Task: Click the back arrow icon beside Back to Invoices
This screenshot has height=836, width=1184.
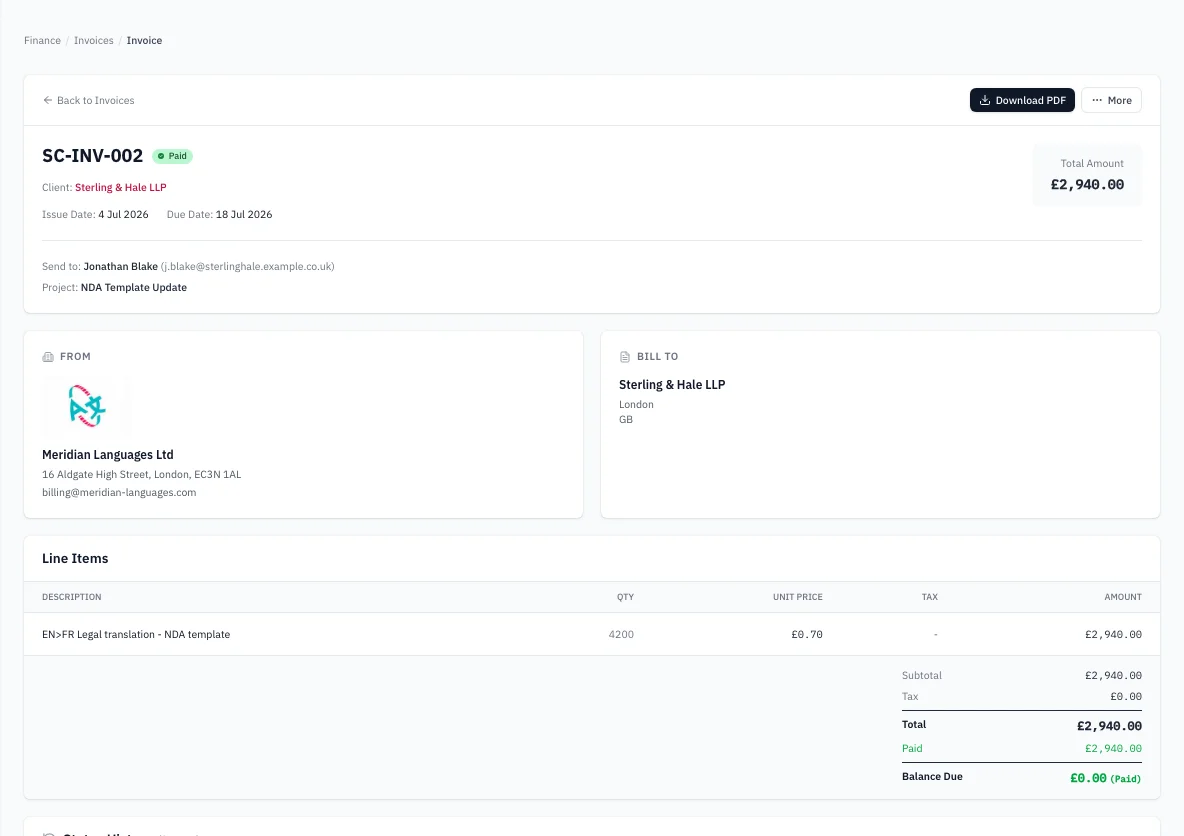Action: coord(48,100)
